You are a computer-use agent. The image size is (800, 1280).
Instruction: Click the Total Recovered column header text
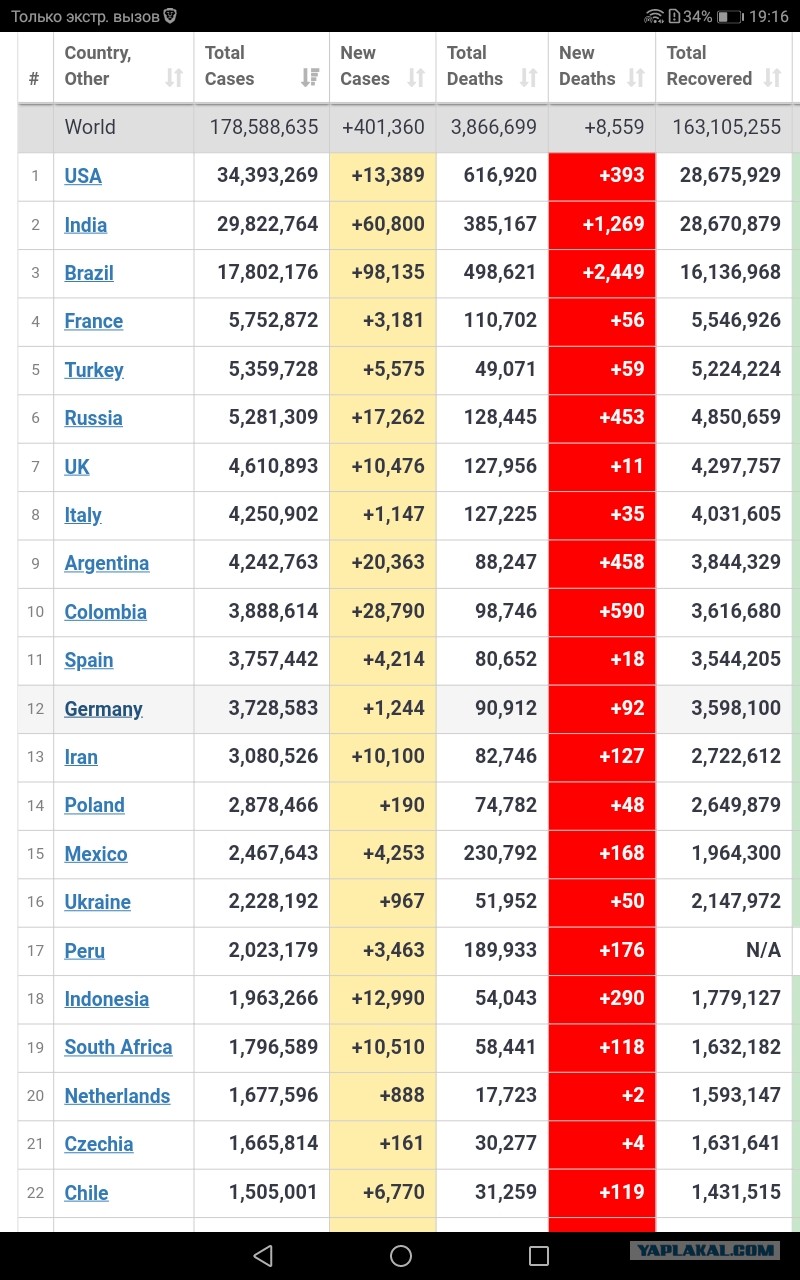click(x=709, y=66)
